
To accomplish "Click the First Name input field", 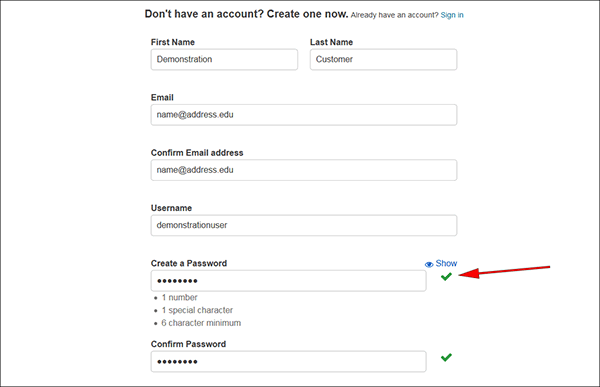I will (x=224, y=59).
